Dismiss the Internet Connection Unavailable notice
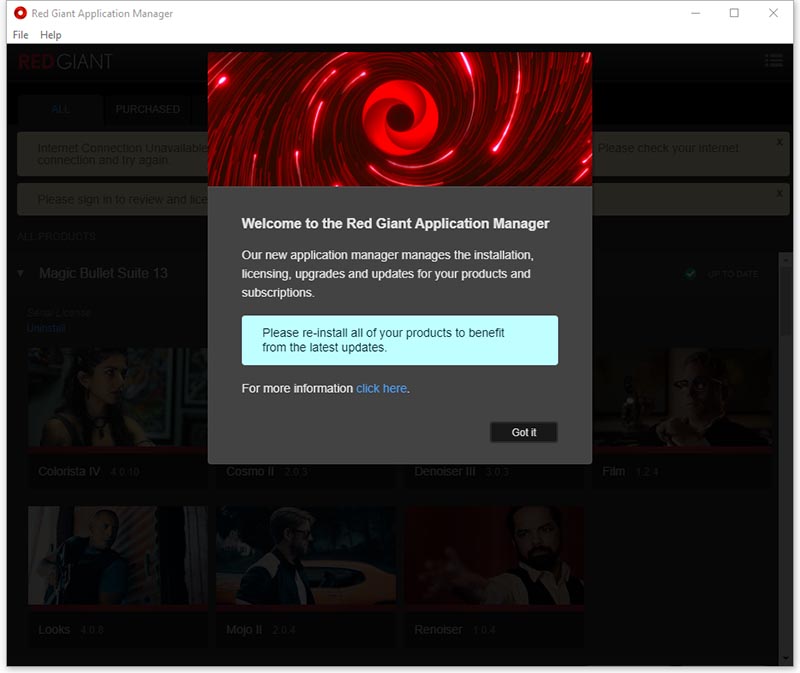The height and width of the screenshot is (673, 800). [x=780, y=142]
